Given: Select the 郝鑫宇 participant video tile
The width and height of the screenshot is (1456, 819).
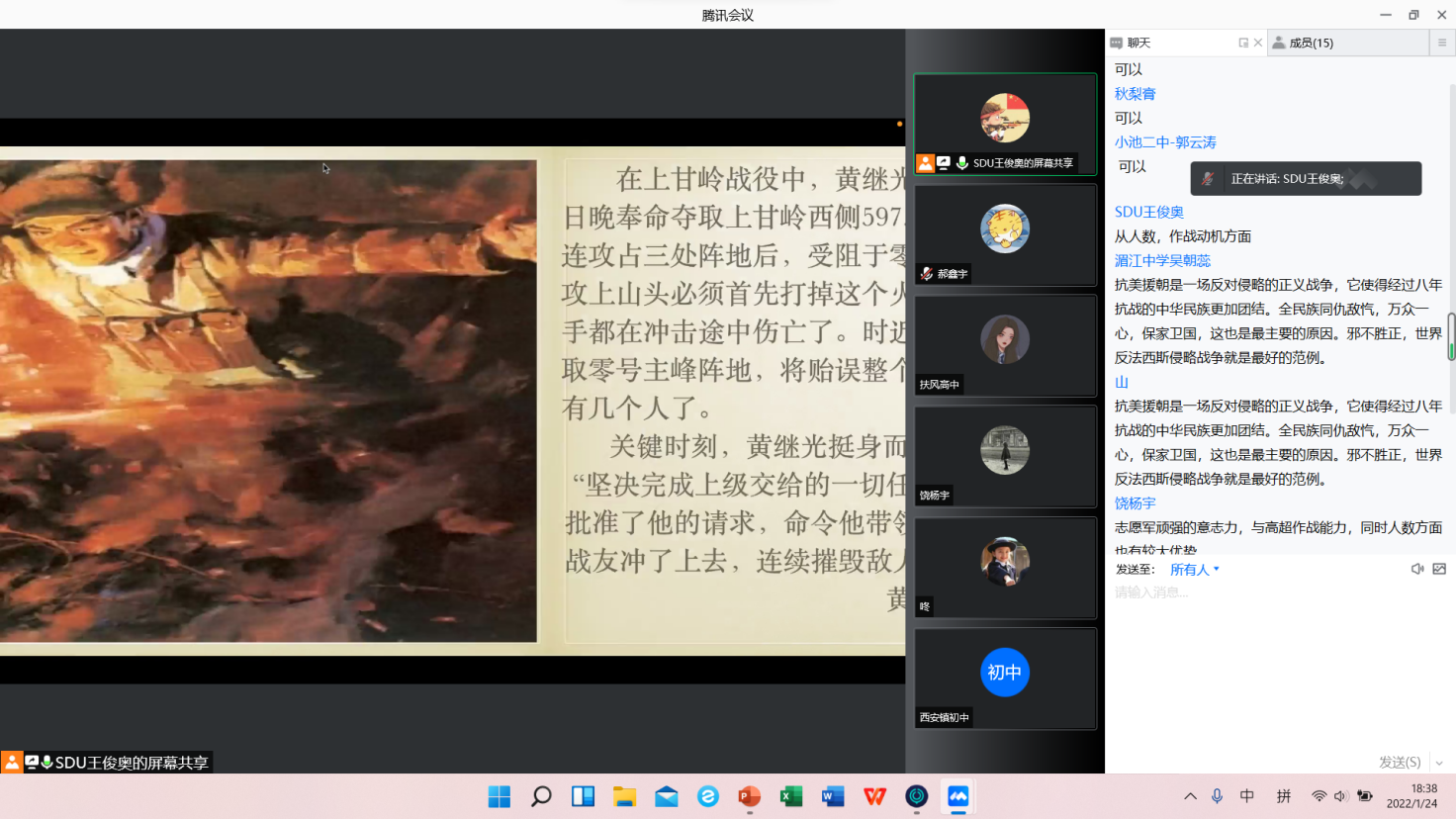Looking at the screenshot, I should (1005, 235).
